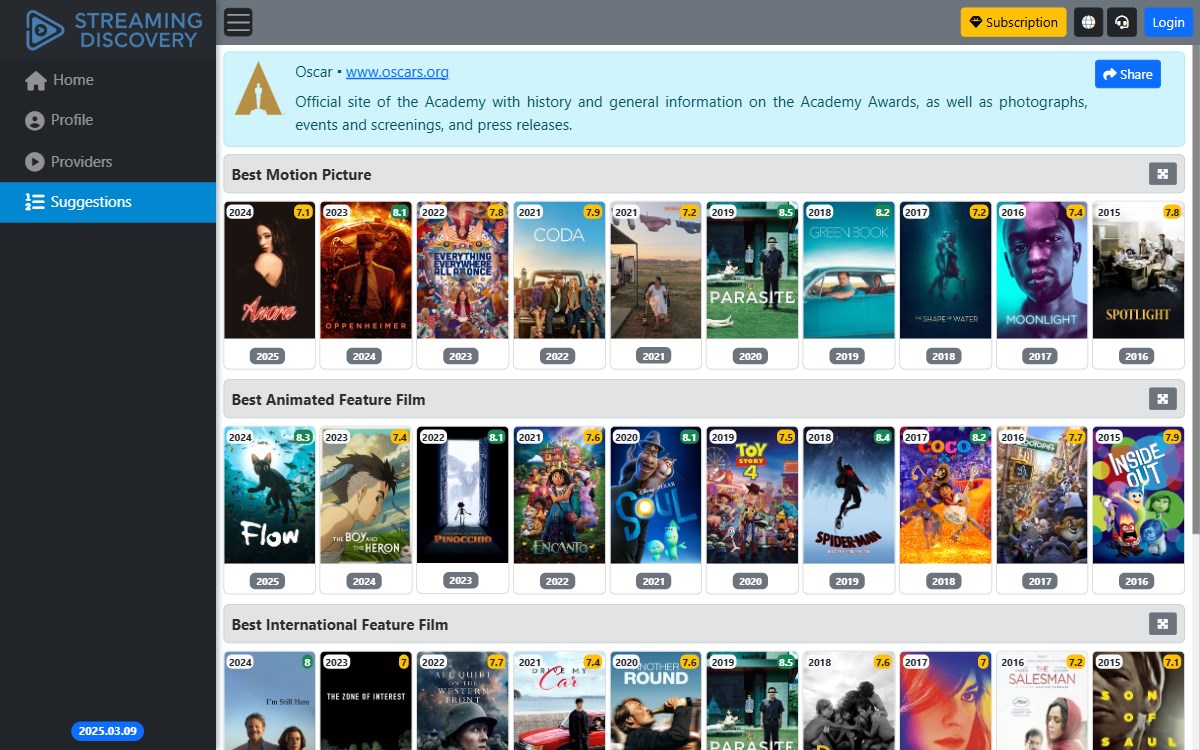1200x750 pixels.
Task: Expand the Best International Feature Film section
Action: tap(1162, 624)
